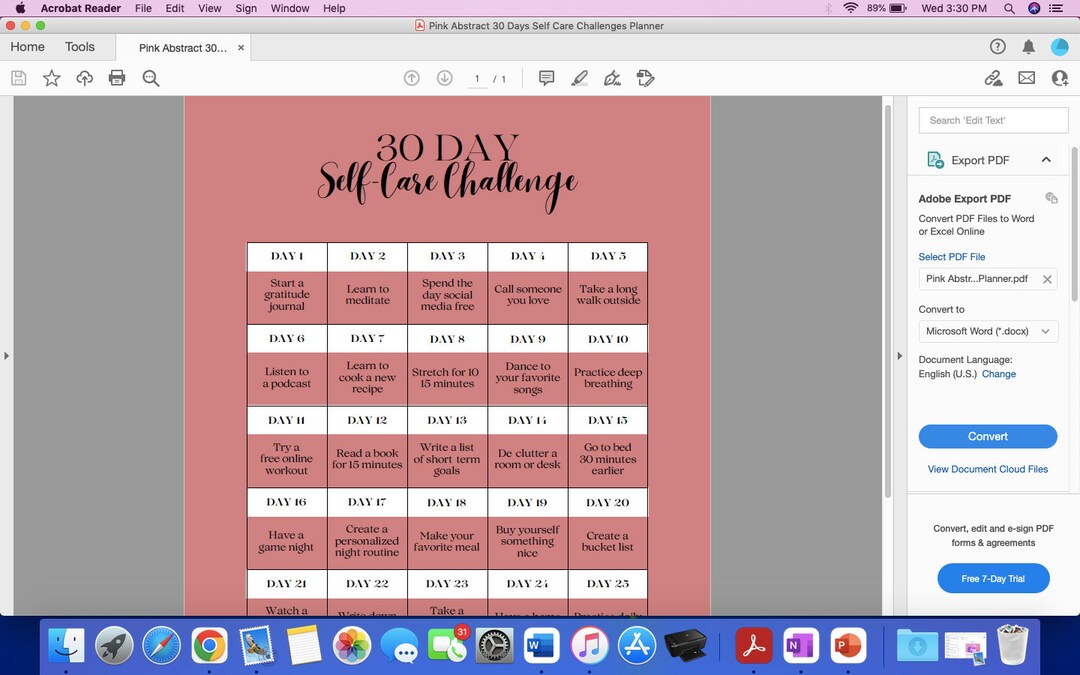The width and height of the screenshot is (1080, 675).
Task: Print the document with printer icon
Action: [117, 78]
